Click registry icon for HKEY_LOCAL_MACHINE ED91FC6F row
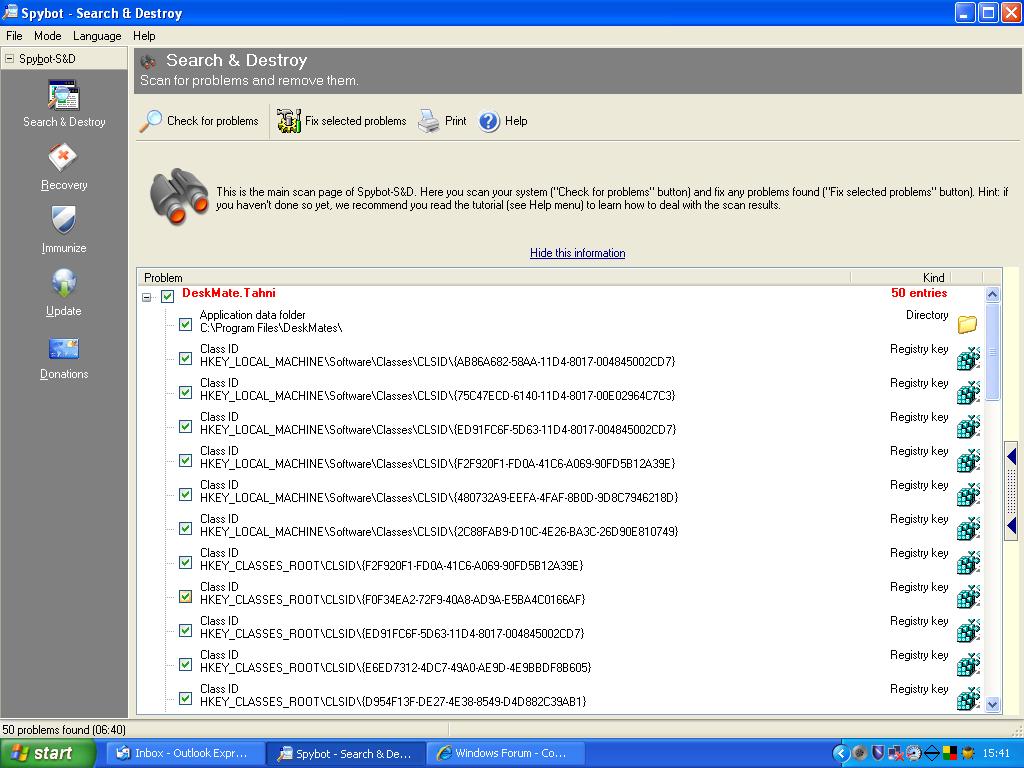 [968, 426]
